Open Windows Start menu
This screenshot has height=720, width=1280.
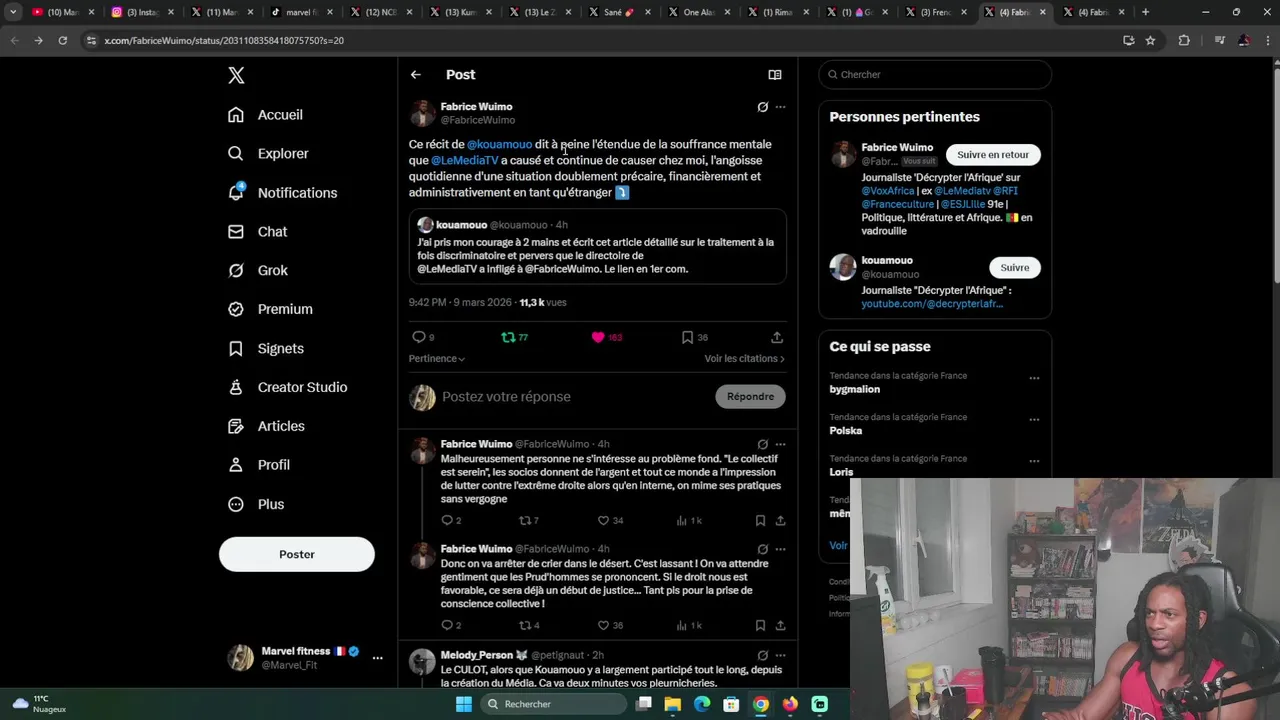463,704
